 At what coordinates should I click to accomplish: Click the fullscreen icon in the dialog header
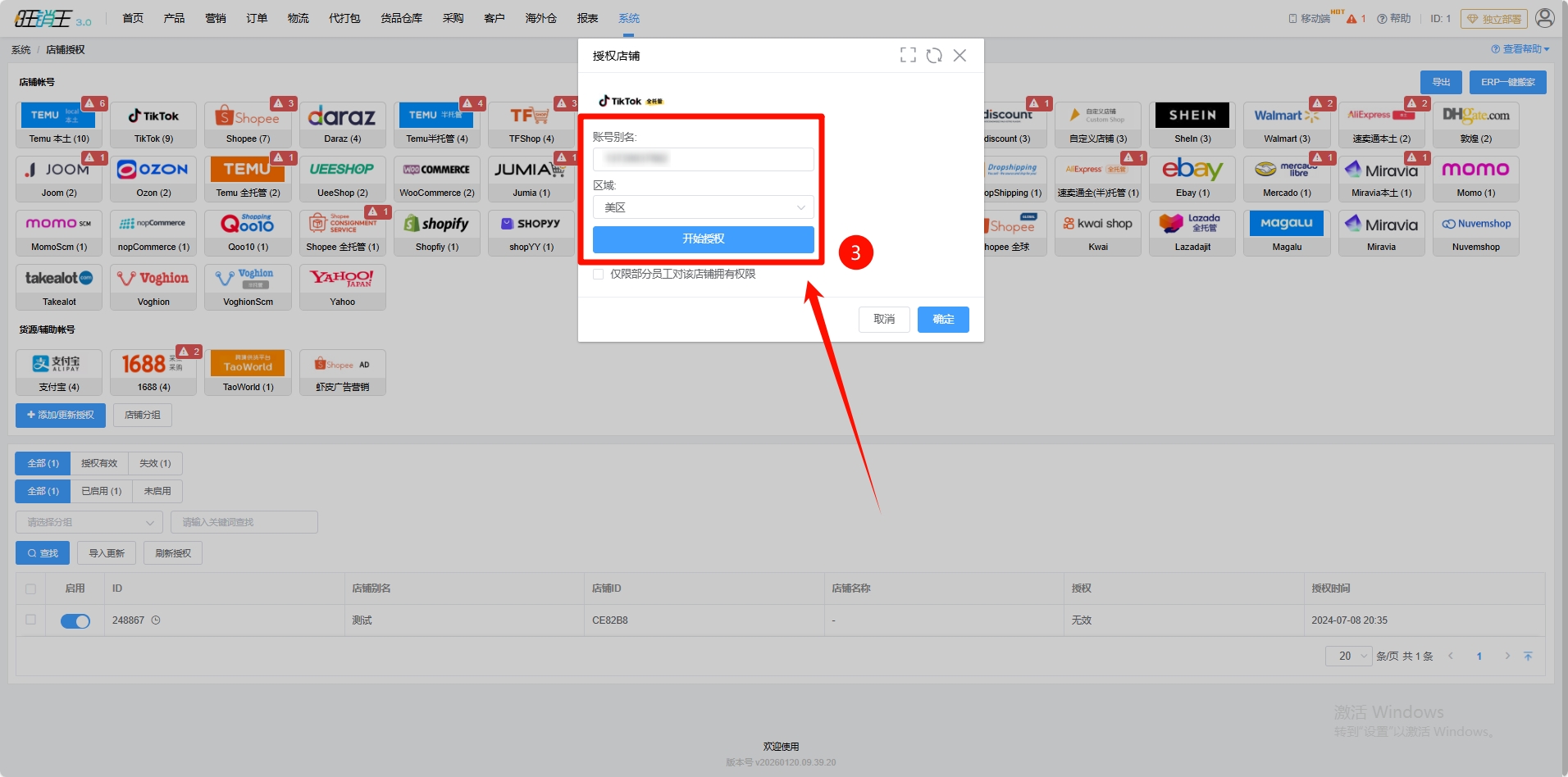pyautogui.click(x=908, y=55)
